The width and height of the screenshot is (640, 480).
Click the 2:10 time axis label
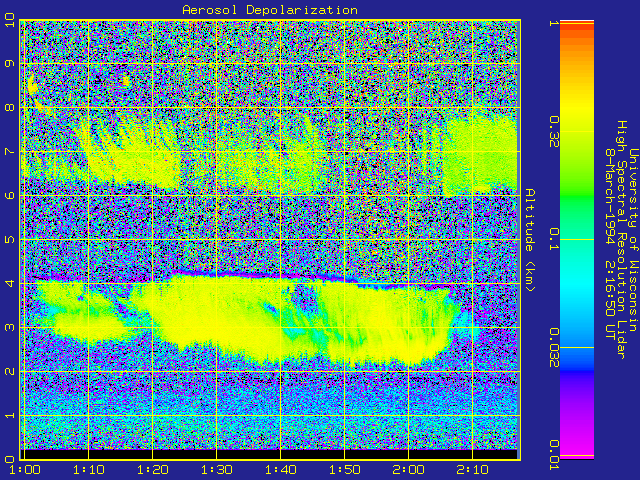point(472,470)
